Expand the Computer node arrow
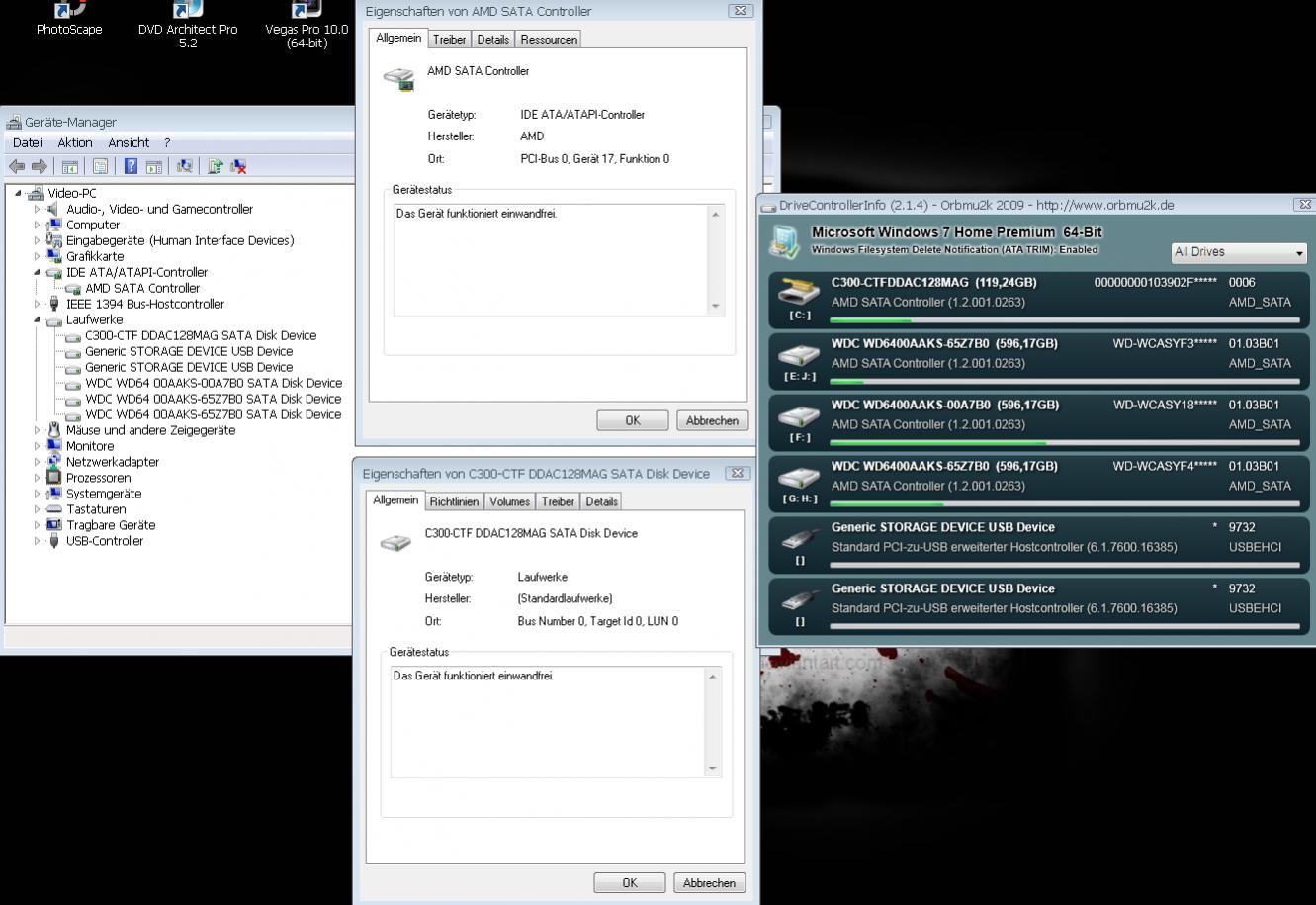Viewport: 1316px width, 905px height. click(38, 225)
